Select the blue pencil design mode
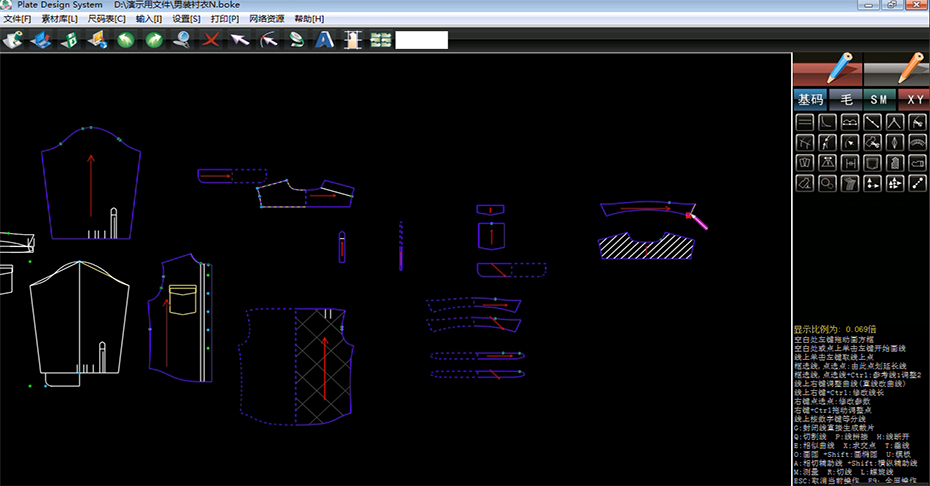This screenshot has height=486, width=930. point(827,70)
